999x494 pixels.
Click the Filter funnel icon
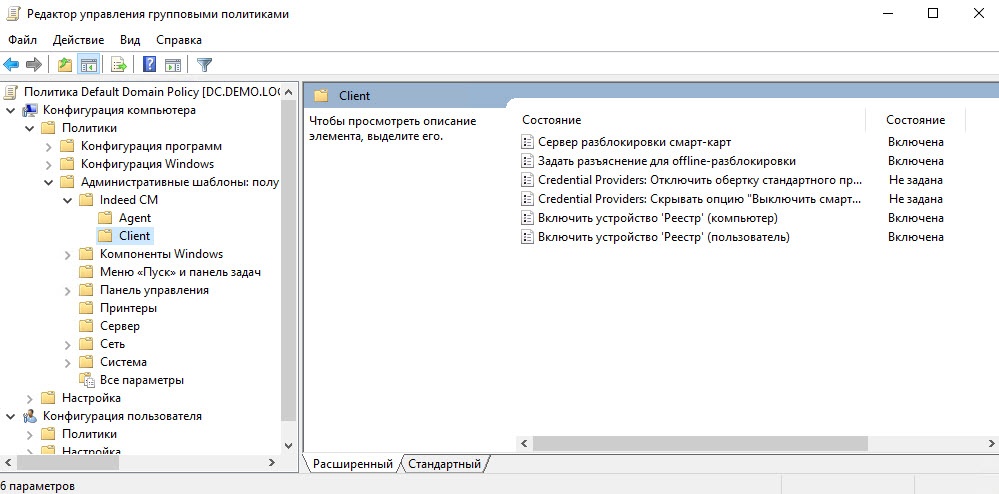click(x=204, y=65)
